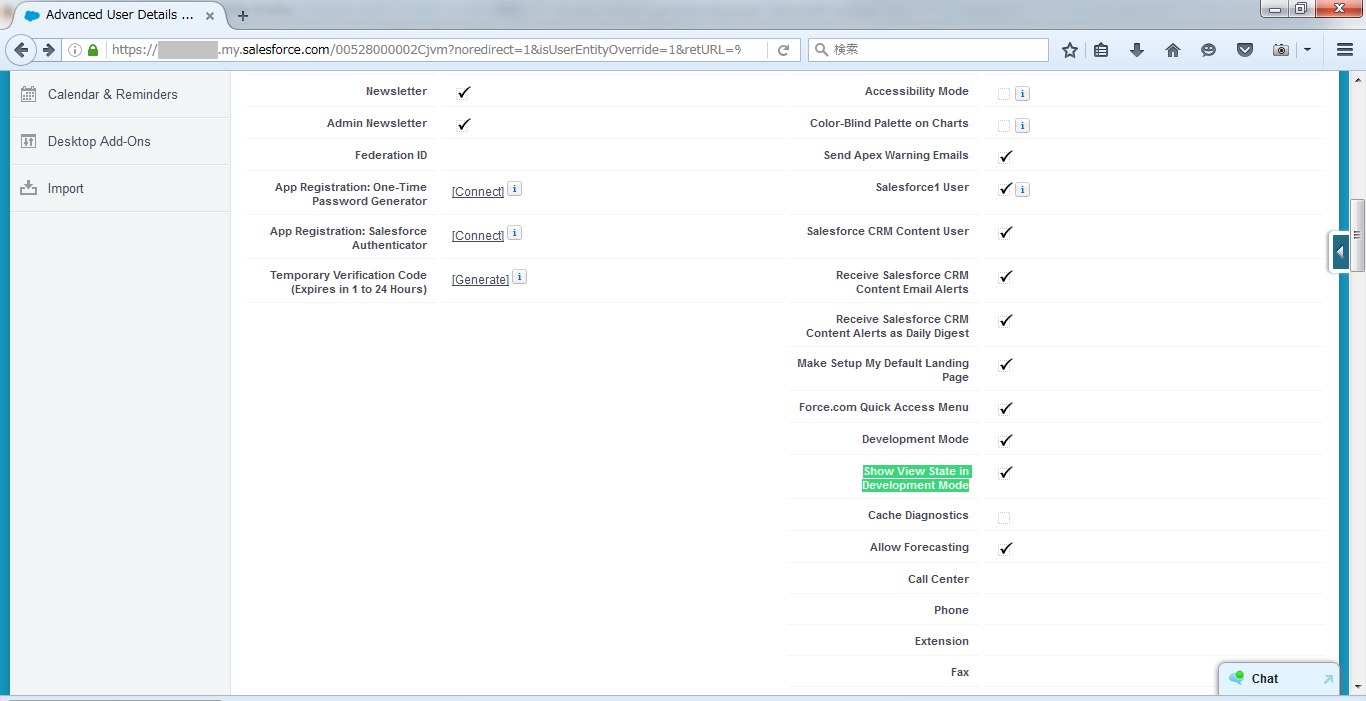Click the browser Forward arrow button

point(48,50)
